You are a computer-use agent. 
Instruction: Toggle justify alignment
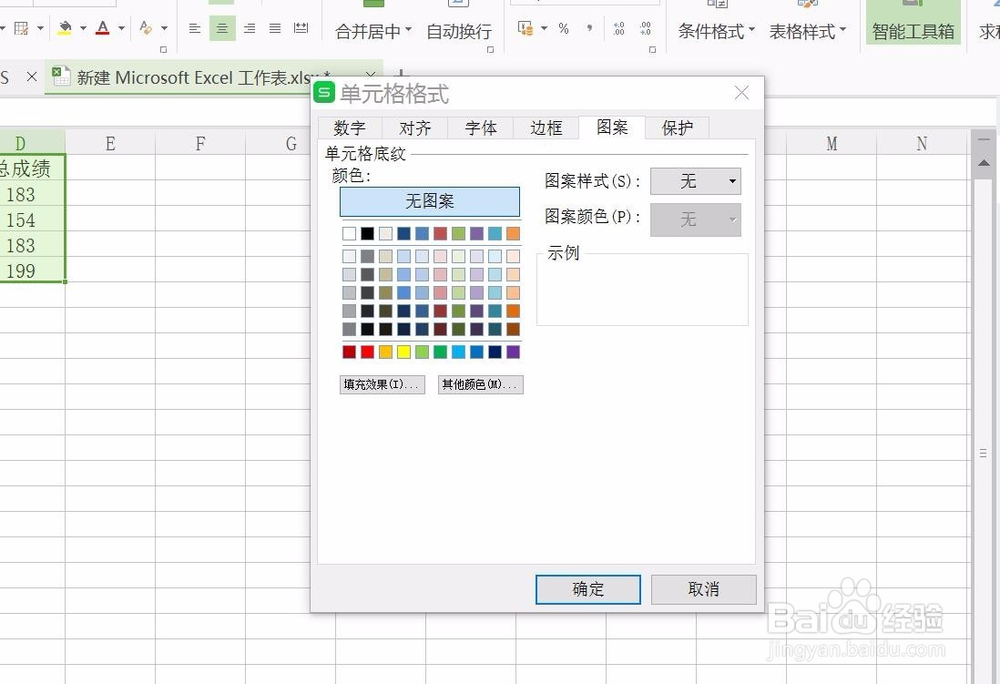274,28
